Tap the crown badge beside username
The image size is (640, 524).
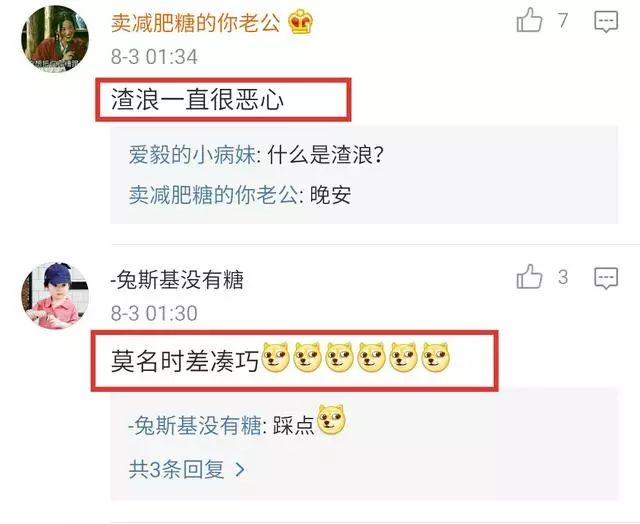click(x=301, y=22)
